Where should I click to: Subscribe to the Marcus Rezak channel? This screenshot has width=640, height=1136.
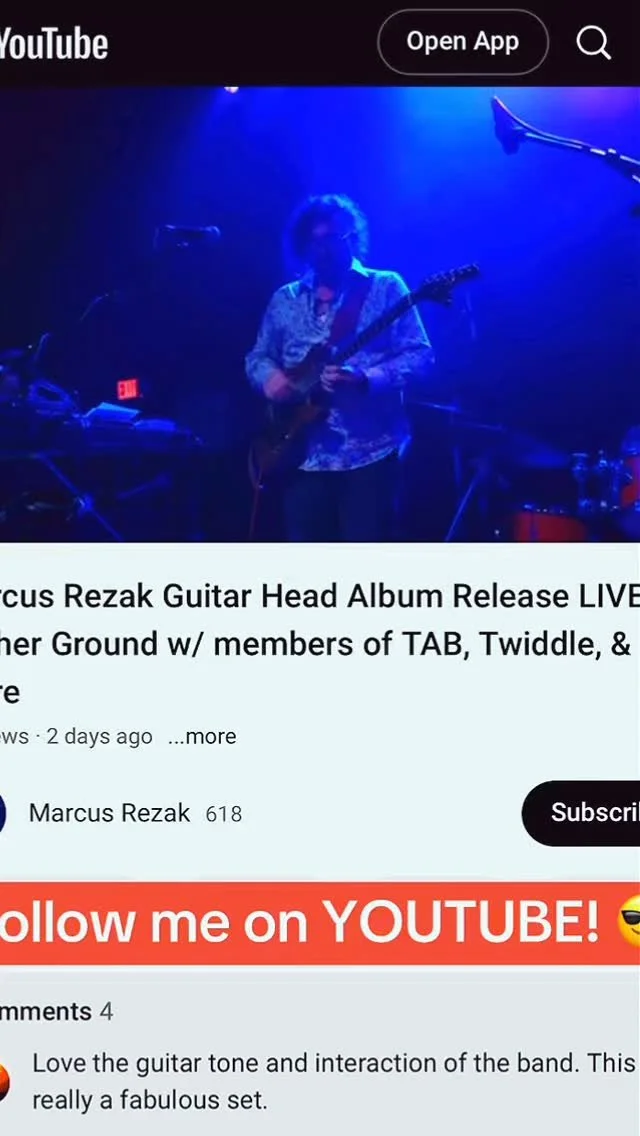tap(581, 813)
